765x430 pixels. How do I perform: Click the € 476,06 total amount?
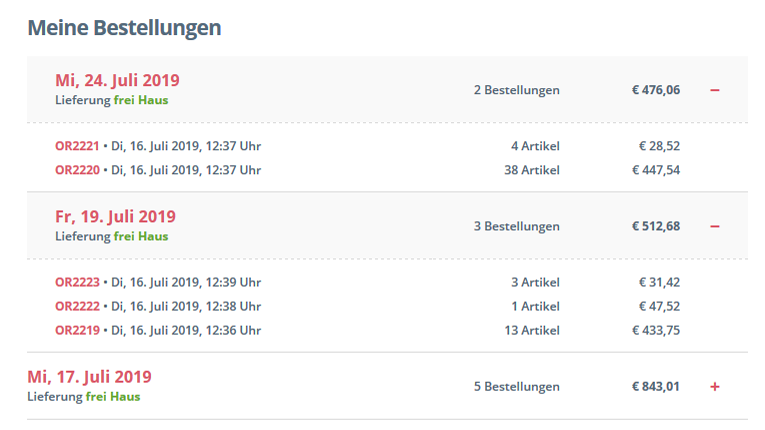656,90
